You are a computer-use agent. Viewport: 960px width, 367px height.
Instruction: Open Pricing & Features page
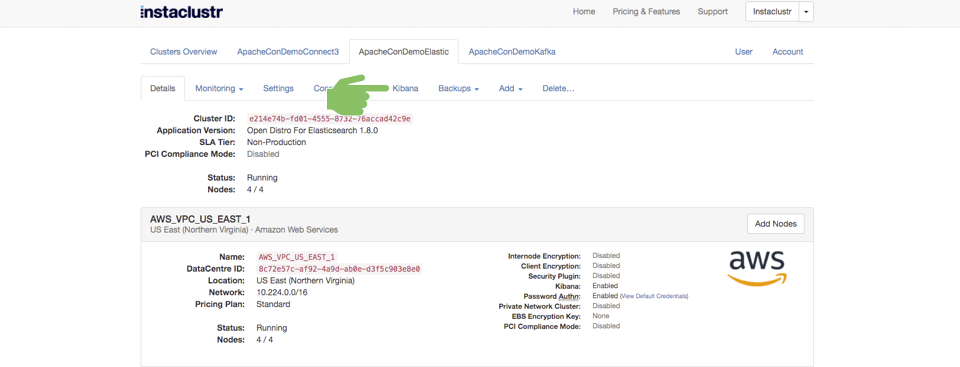click(x=646, y=12)
